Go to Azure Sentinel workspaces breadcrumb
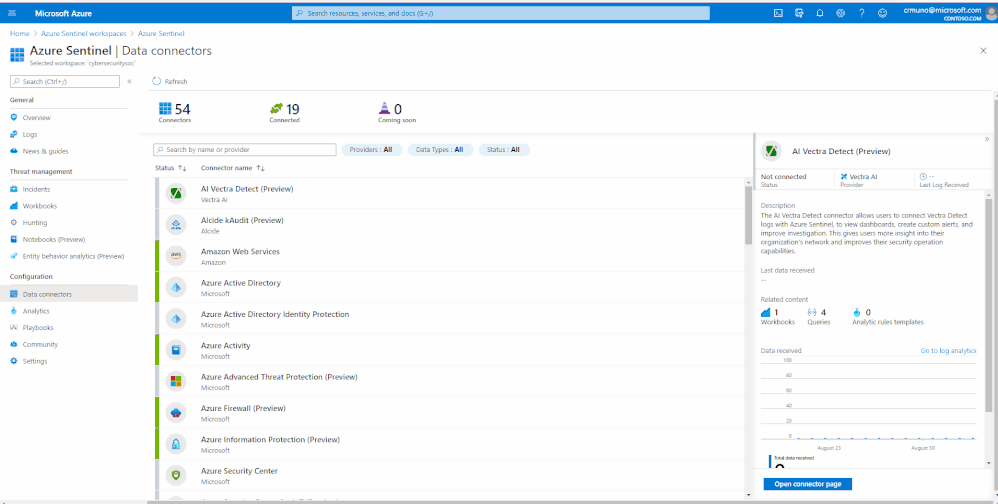This screenshot has height=504, width=998. click(83, 33)
